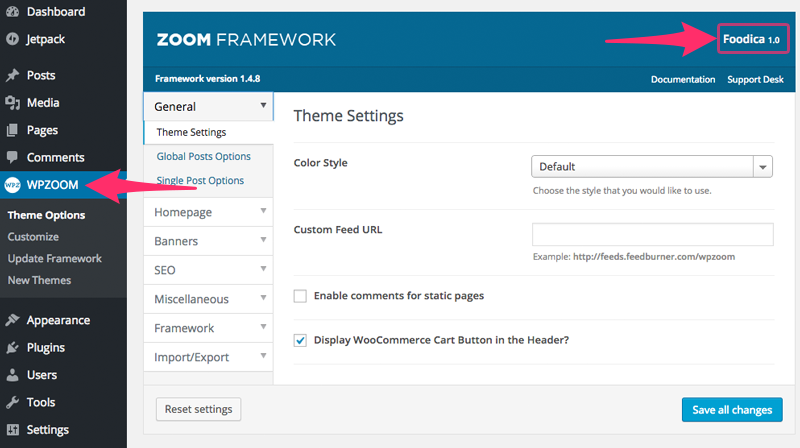Open the Documentation link

point(683,80)
